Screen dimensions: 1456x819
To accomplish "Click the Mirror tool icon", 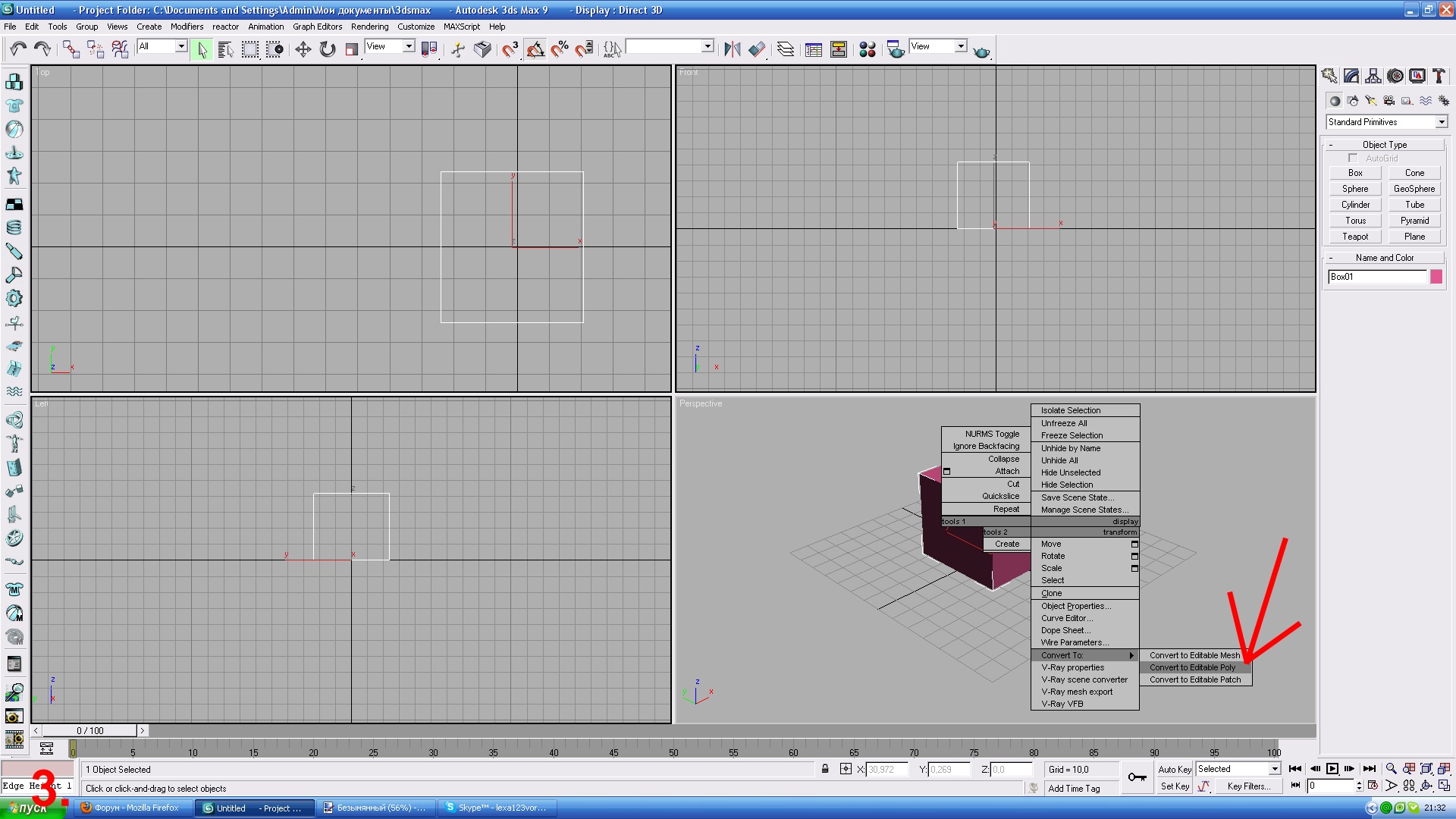I will click(x=732, y=49).
